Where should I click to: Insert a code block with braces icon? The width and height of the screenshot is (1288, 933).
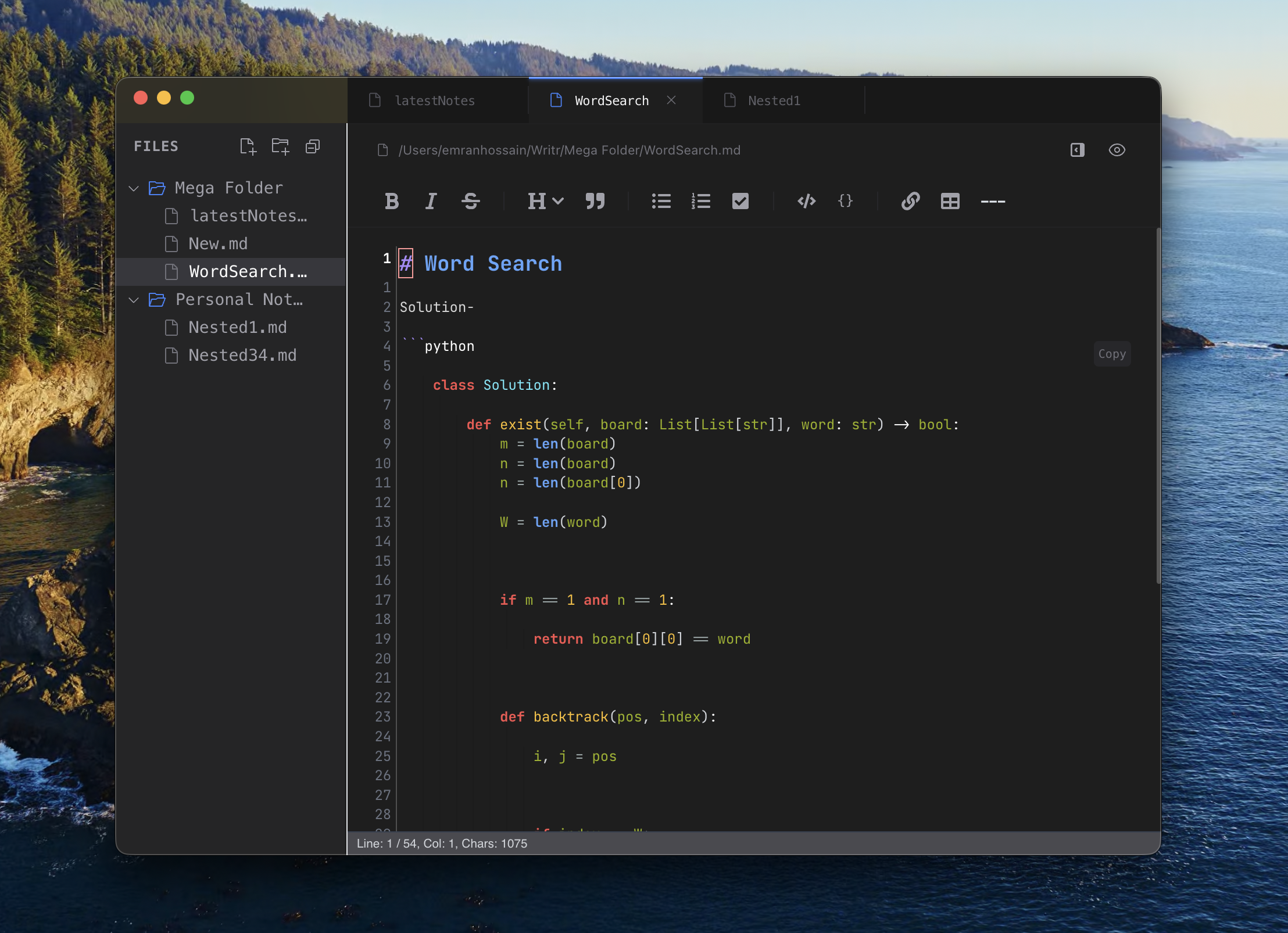click(845, 201)
